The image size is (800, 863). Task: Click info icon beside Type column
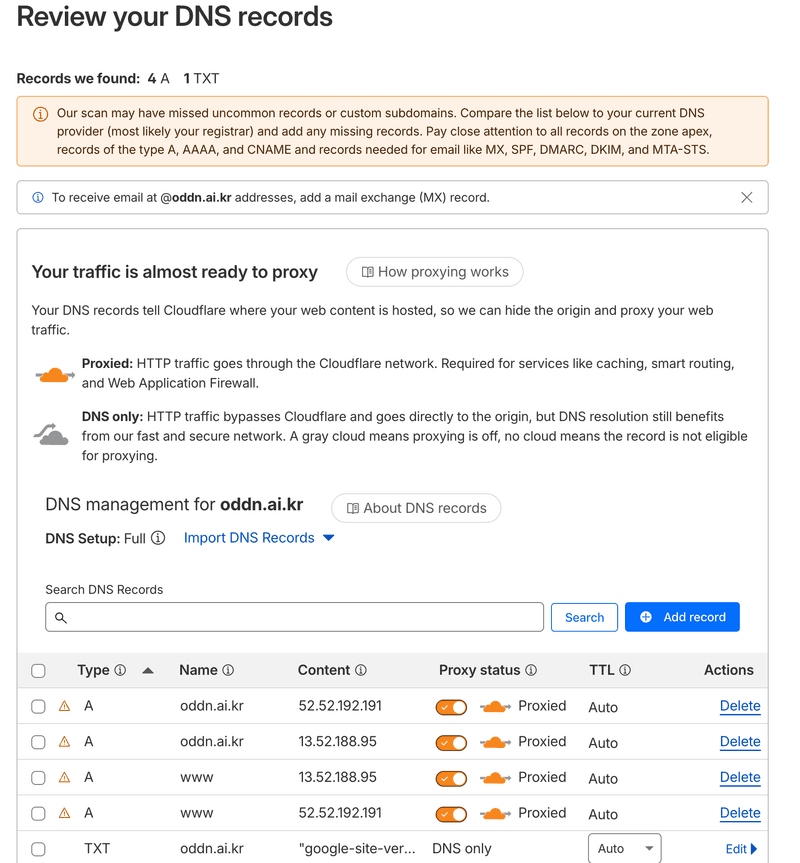(x=120, y=670)
